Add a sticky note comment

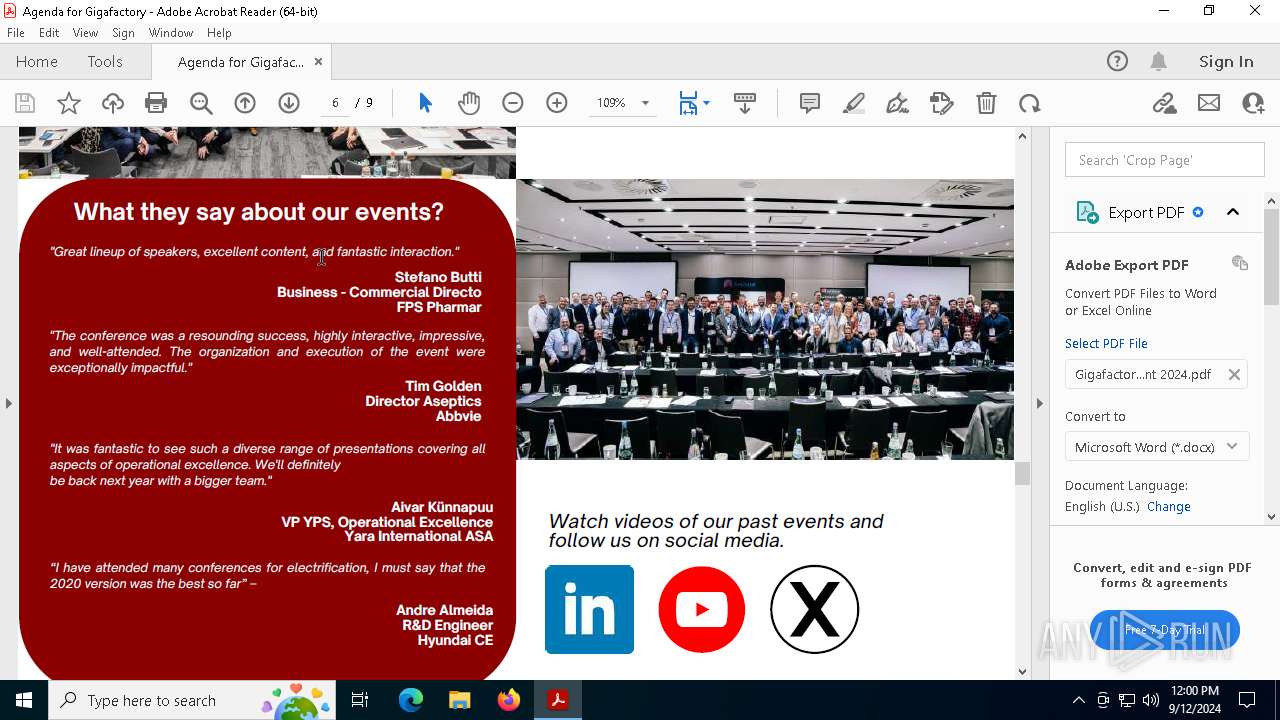[810, 103]
